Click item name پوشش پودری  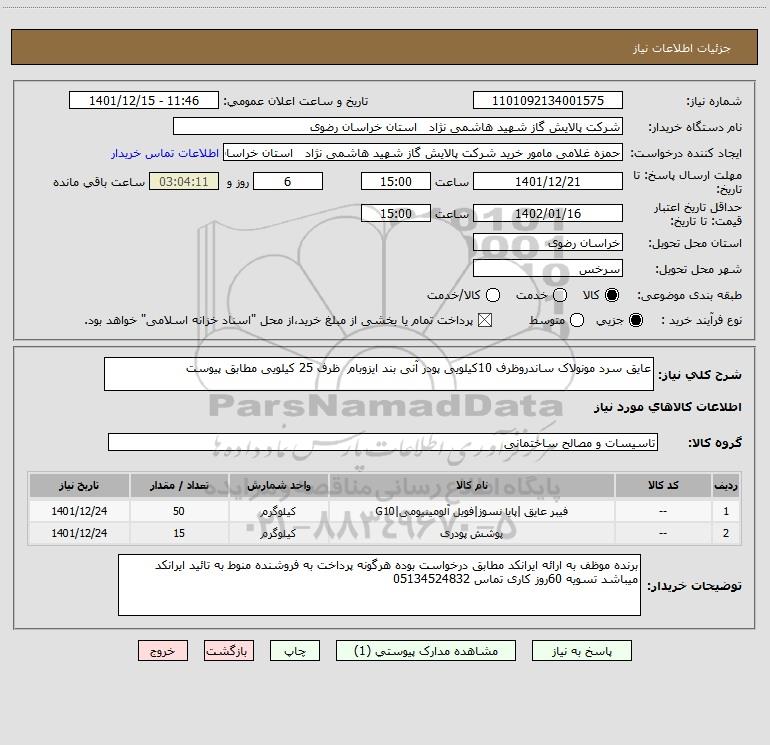point(471,533)
